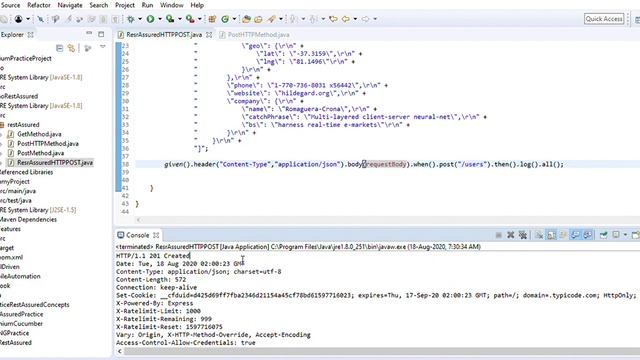
Task: Select PostMethod.java in Explorer tree
Action: pos(40,153)
